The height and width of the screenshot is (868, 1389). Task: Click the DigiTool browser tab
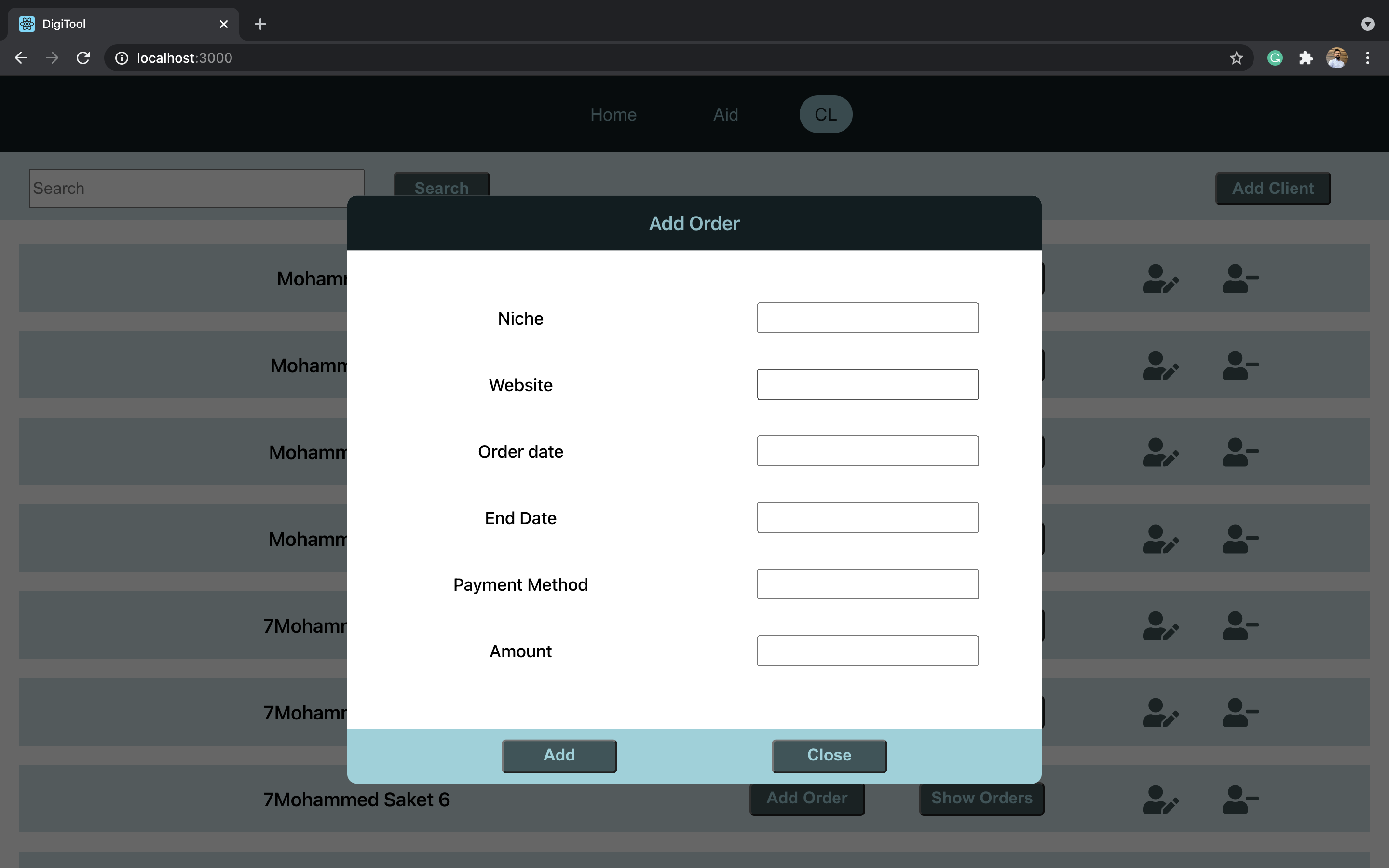tap(103, 24)
